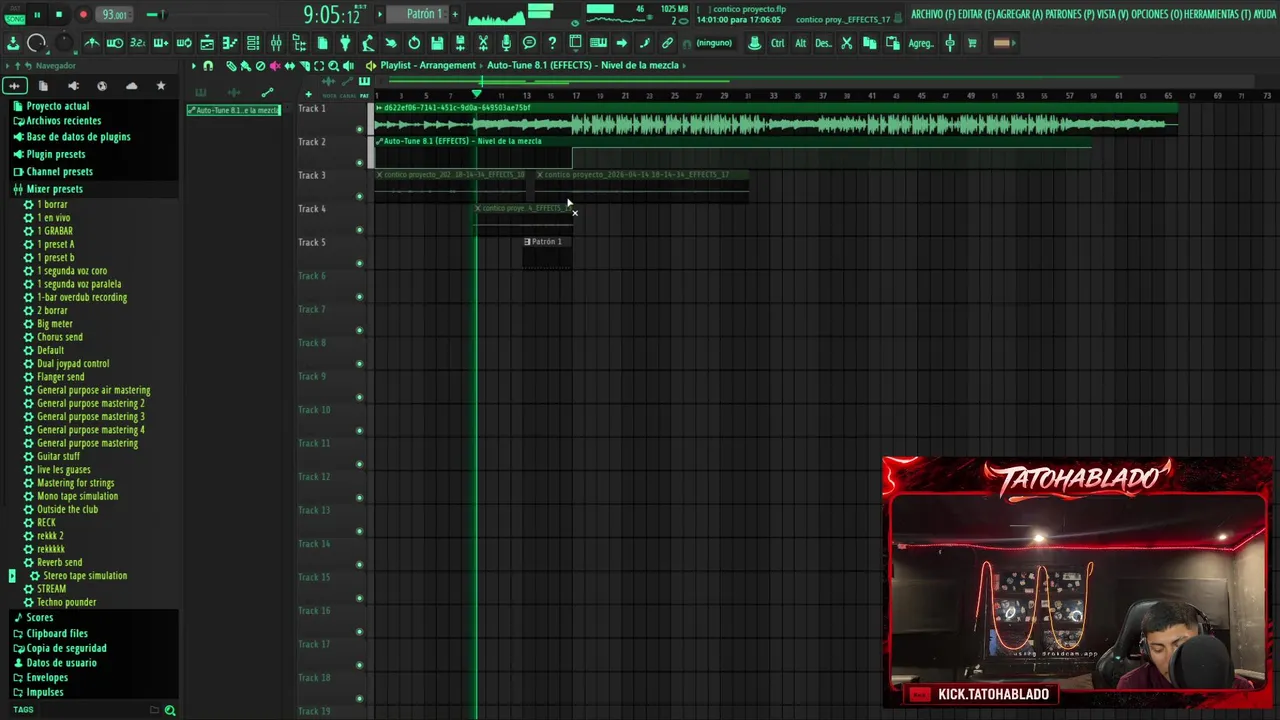Click the metronome toggle icon
This screenshot has width=1280, height=720.
pyautogui.click(x=91, y=43)
